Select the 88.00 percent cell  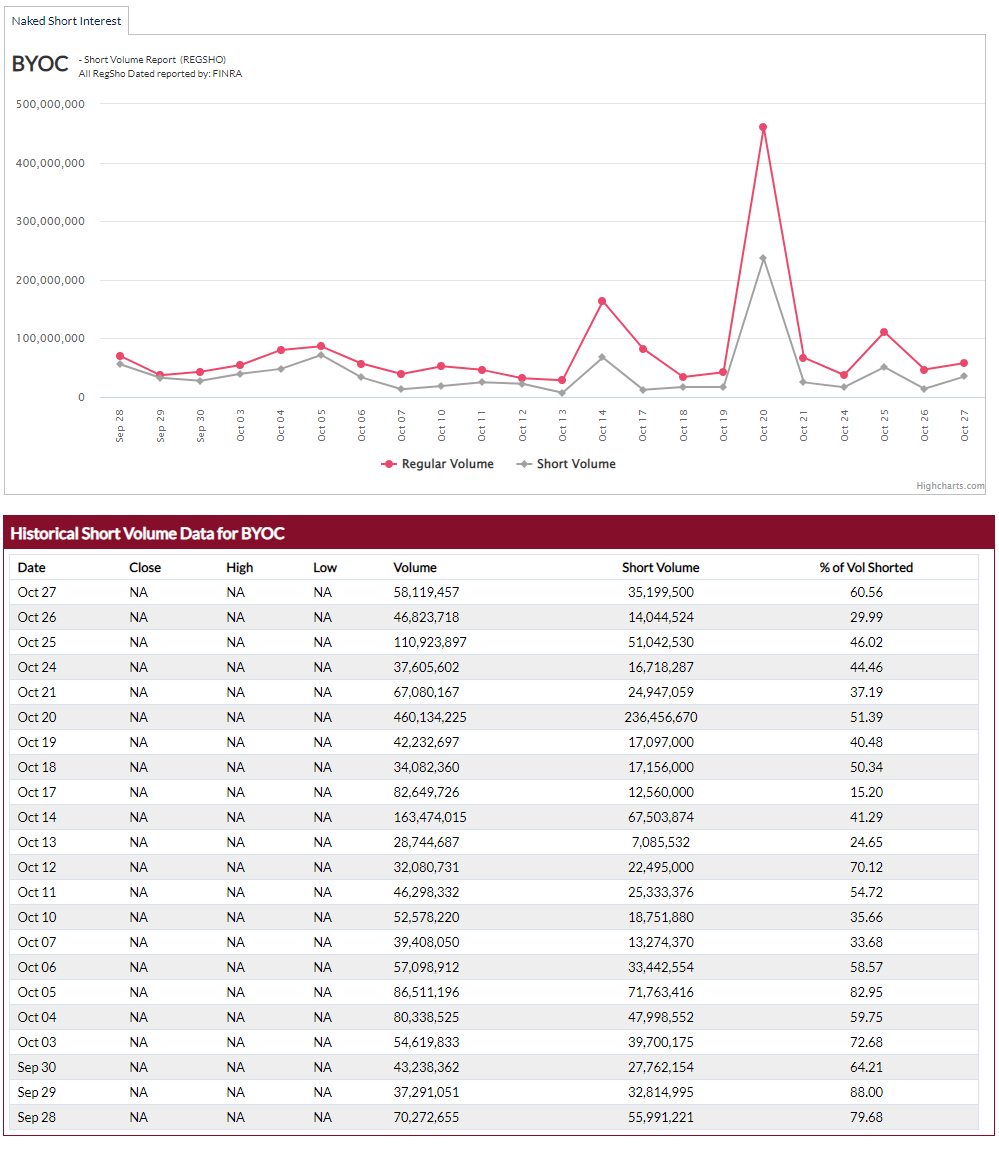tap(866, 1092)
